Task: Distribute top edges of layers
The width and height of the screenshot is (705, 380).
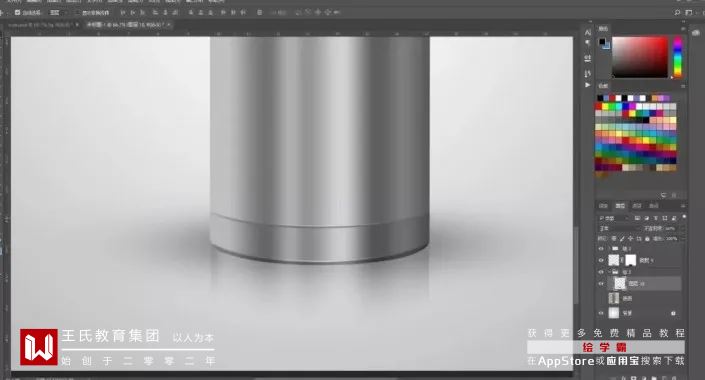Action: (x=190, y=13)
